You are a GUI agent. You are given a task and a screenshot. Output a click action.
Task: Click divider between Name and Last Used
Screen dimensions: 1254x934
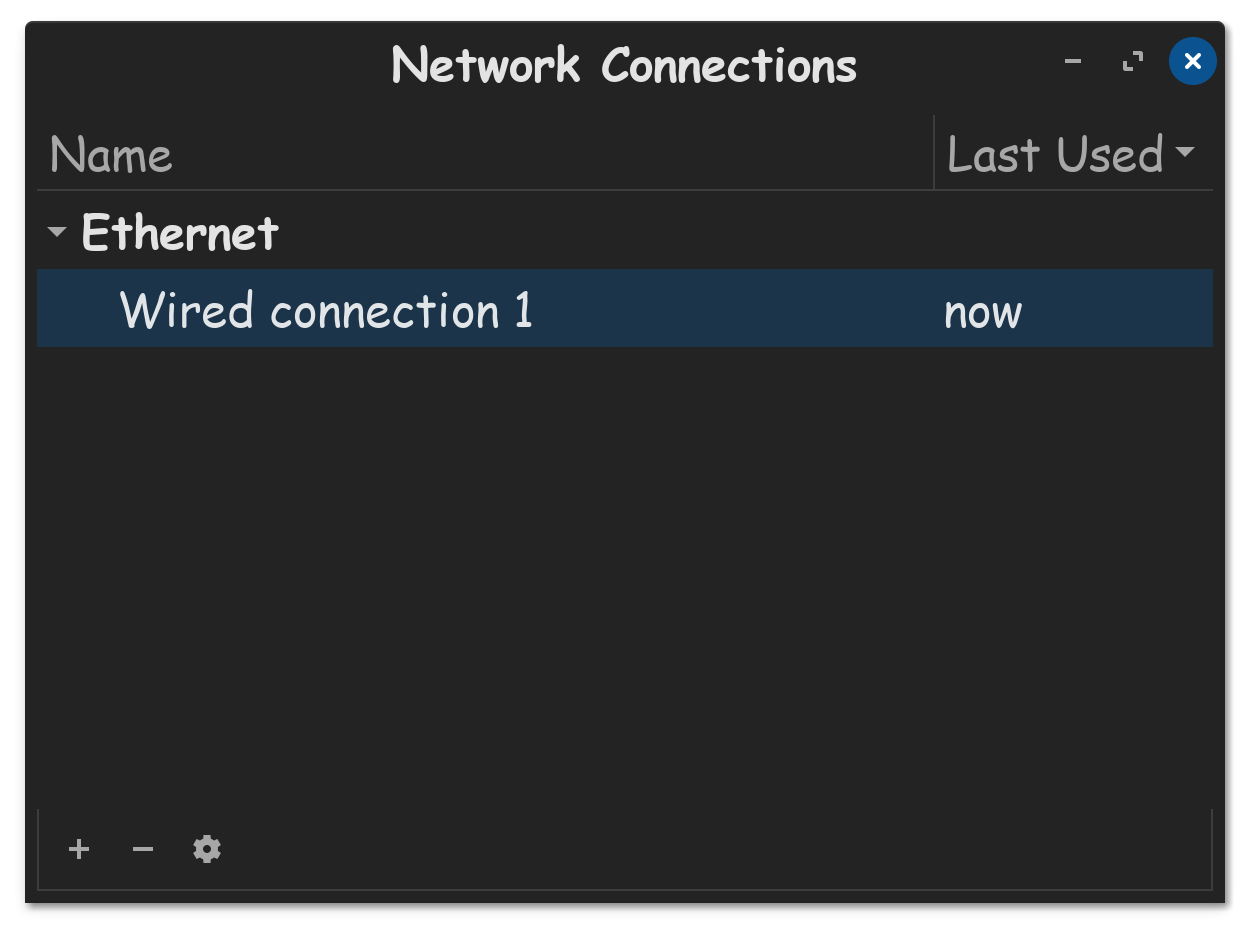934,153
